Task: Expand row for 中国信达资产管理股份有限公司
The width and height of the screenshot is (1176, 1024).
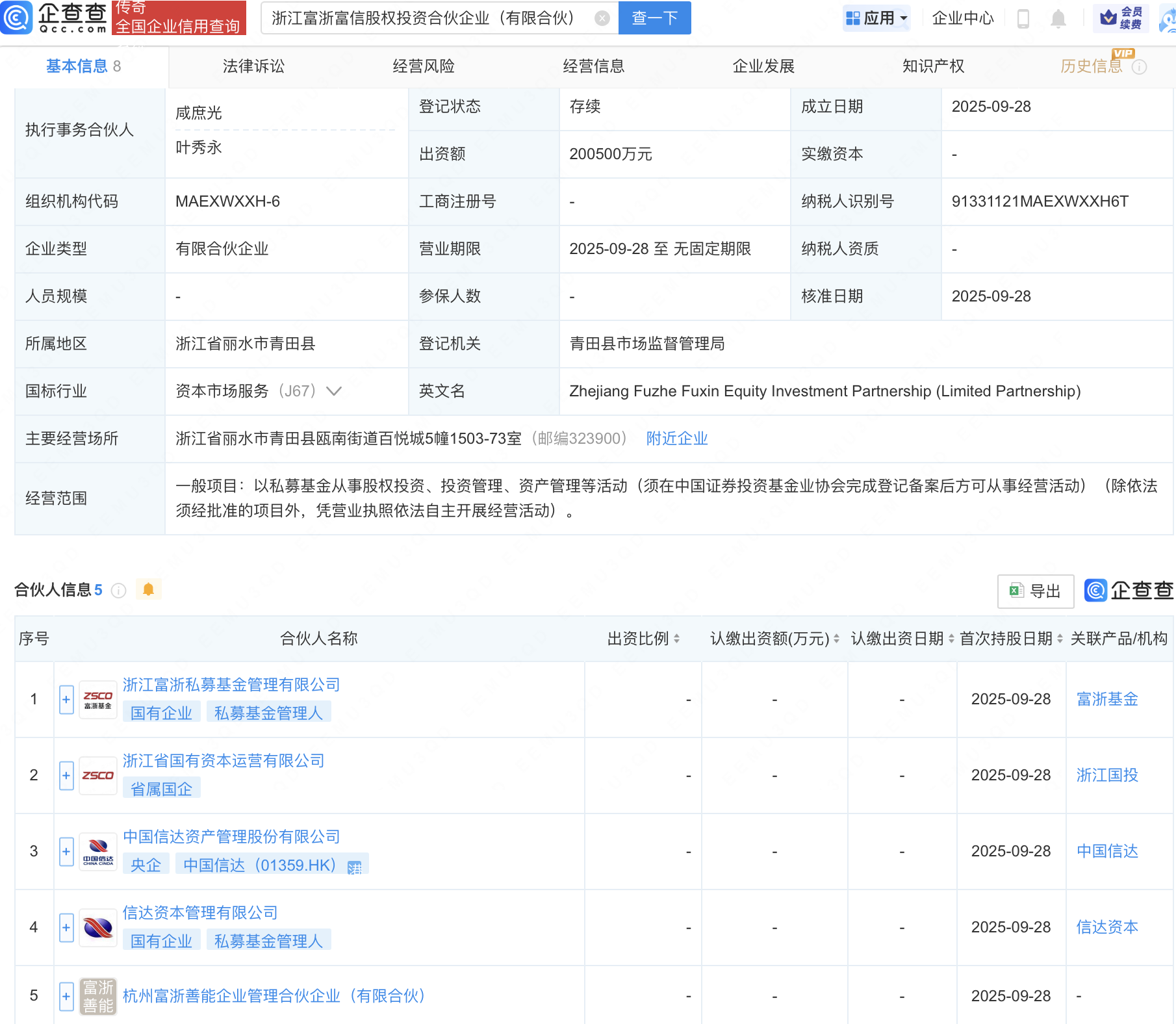Action: (66, 852)
